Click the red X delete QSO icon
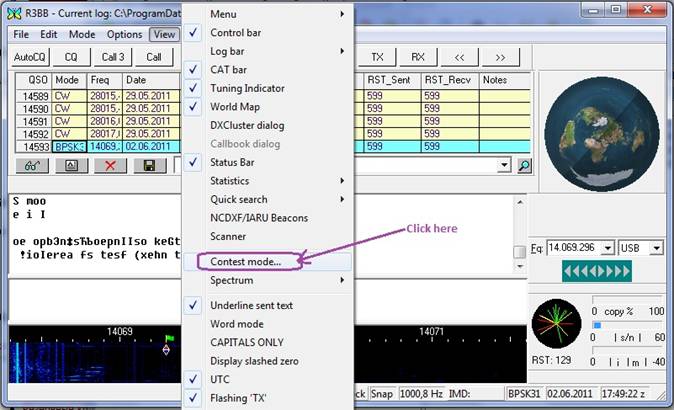The image size is (674, 410). 110,165
